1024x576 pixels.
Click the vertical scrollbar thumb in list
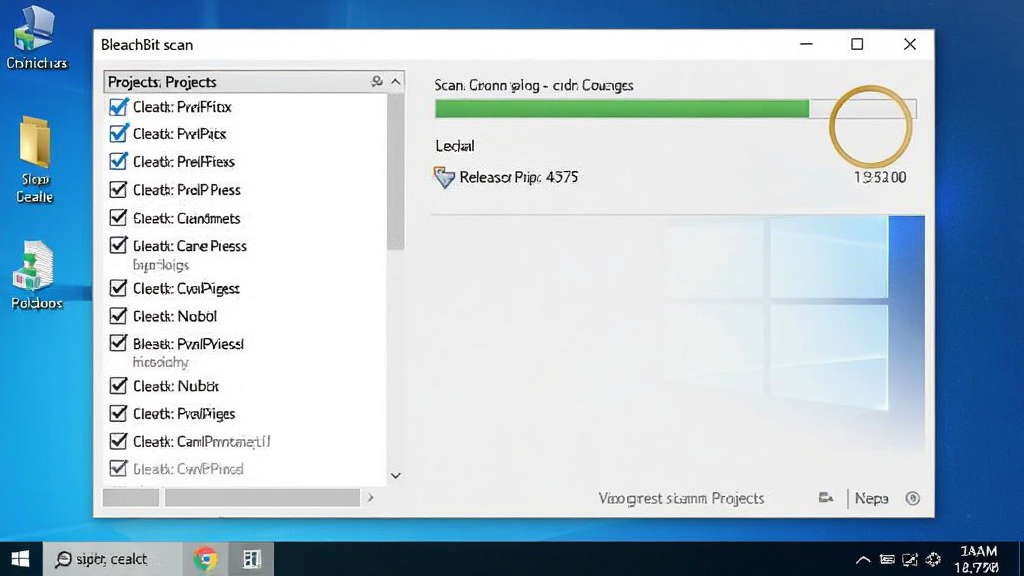coord(396,171)
